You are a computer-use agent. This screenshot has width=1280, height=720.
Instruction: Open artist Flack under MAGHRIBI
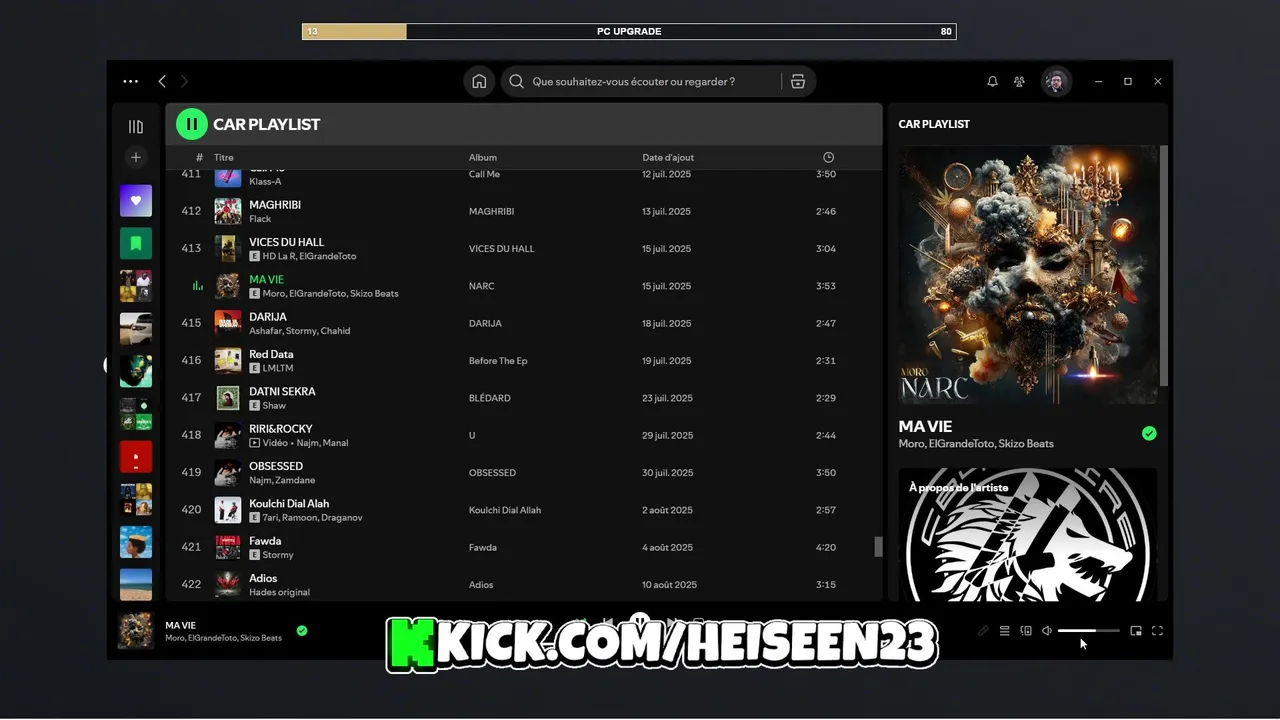(260, 219)
